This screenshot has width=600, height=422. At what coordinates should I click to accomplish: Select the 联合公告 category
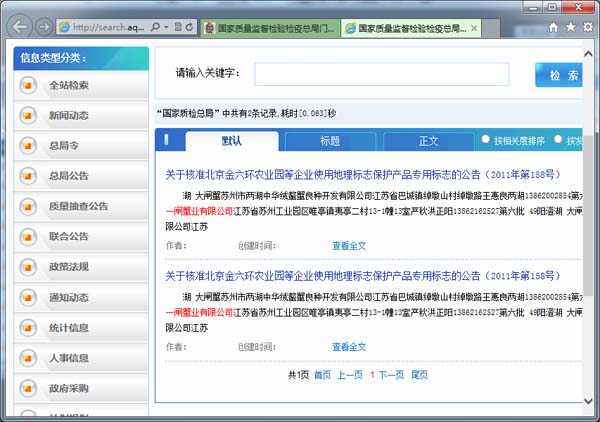81,236
